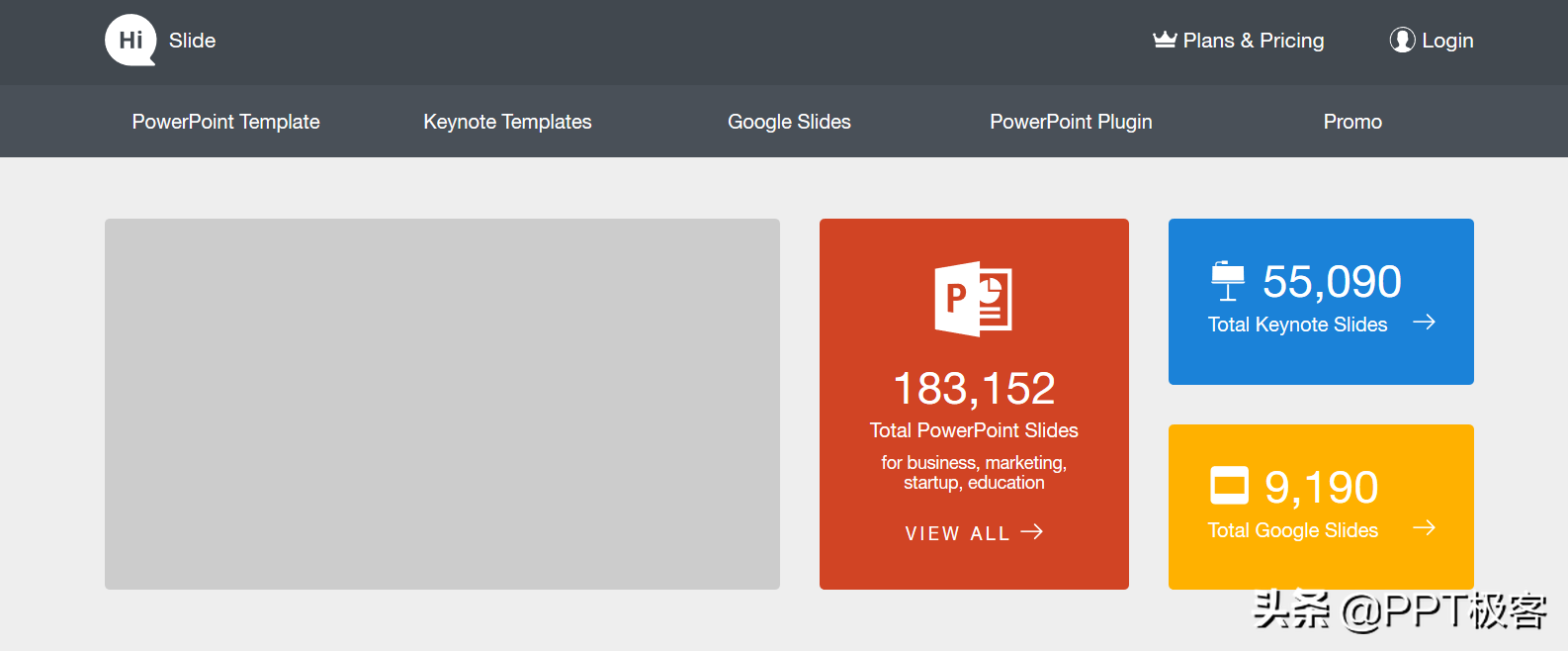Open the Total Keynote Slides link
Viewport: 1568px width, 651px height.
pos(1297,325)
